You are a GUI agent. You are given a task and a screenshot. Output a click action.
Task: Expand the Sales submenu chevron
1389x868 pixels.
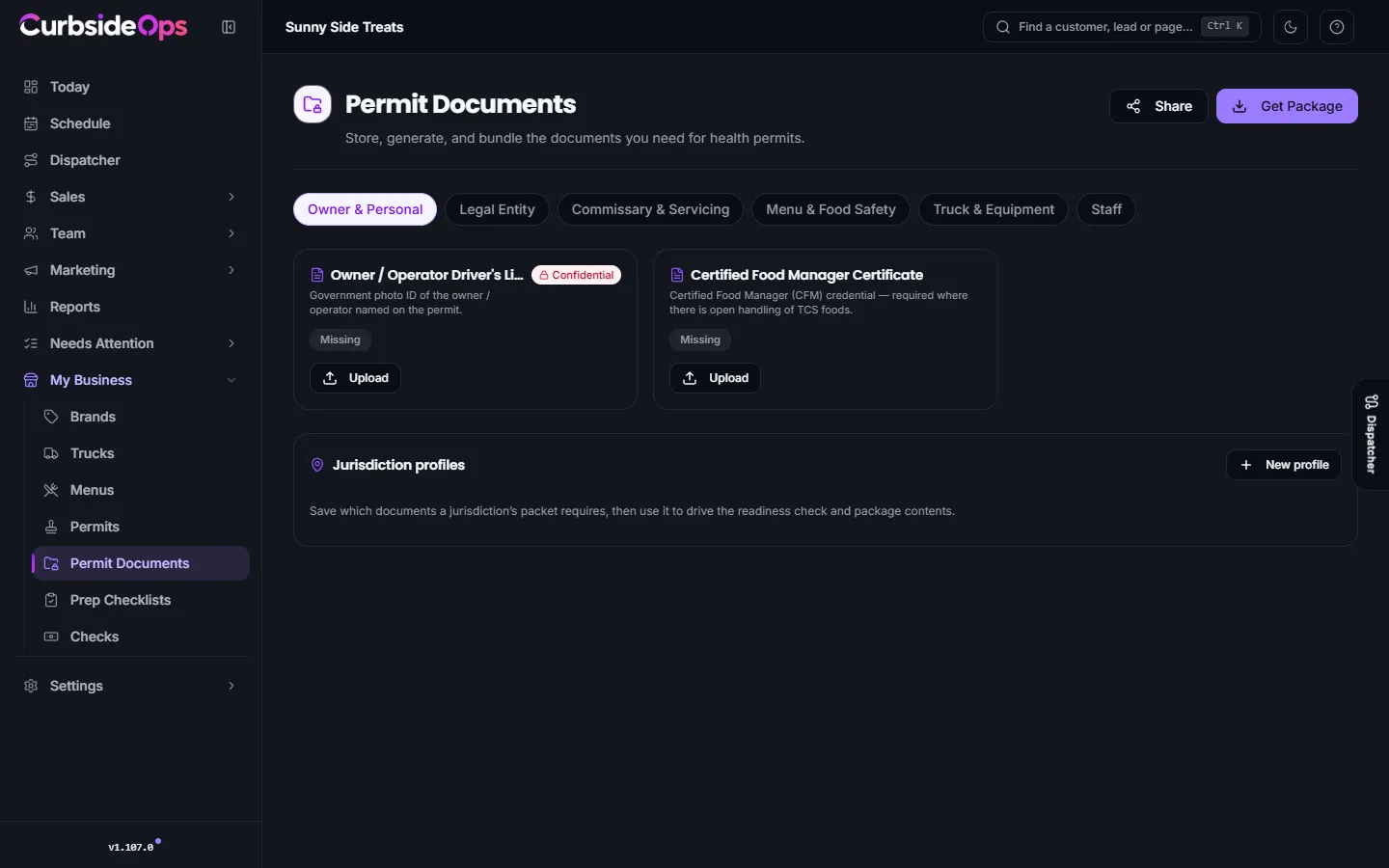point(231,197)
